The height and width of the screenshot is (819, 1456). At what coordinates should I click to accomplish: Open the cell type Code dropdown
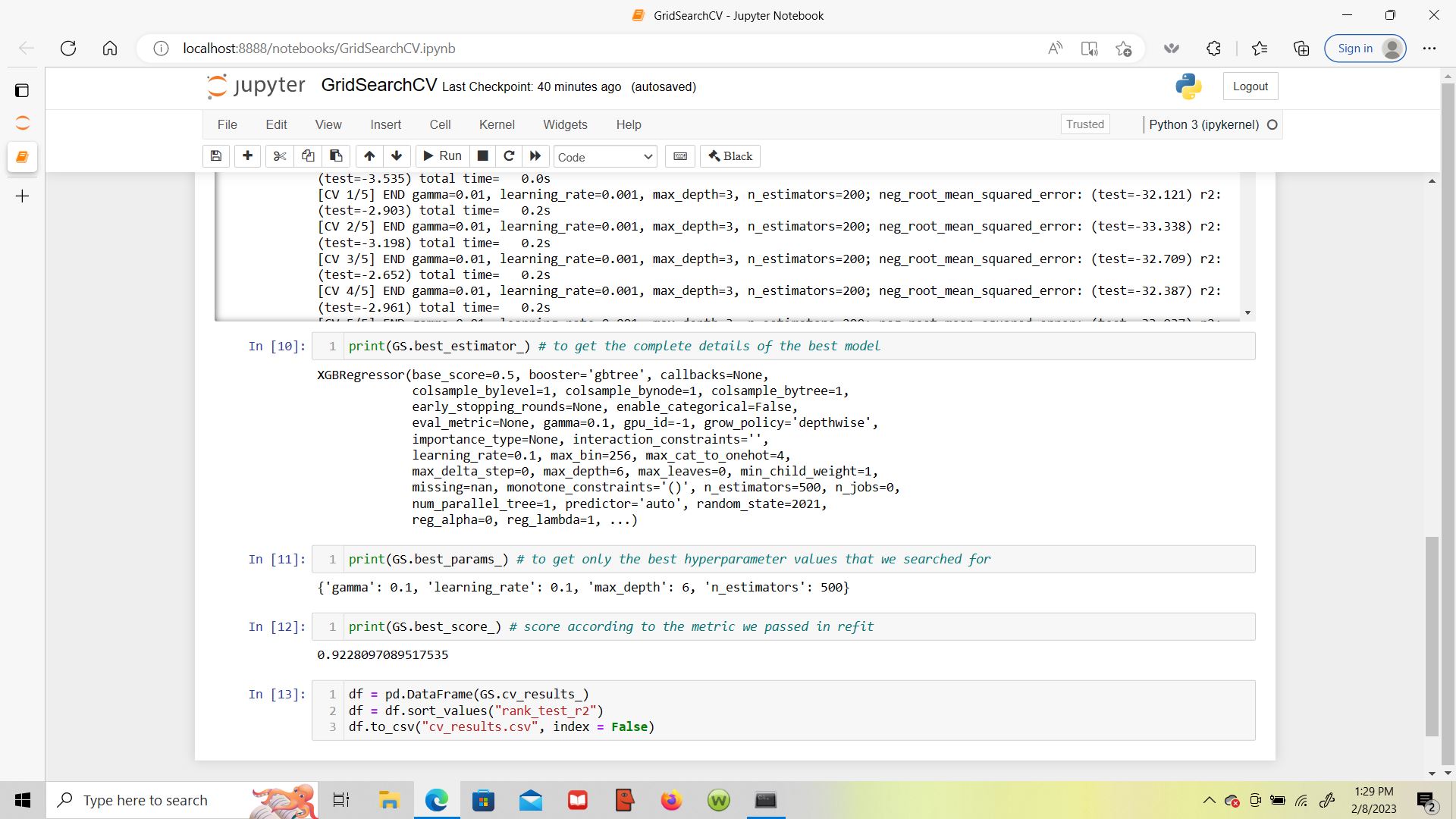[604, 157]
